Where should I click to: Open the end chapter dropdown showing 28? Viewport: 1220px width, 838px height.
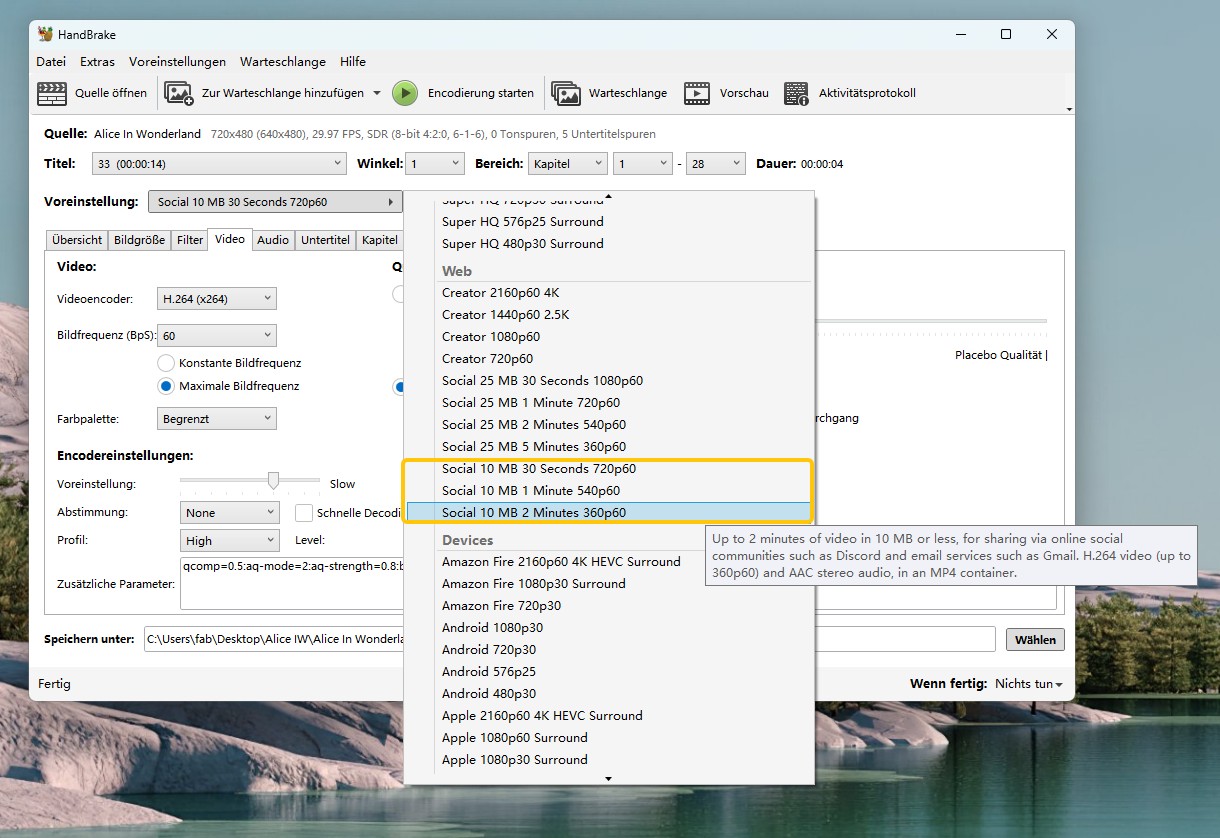[716, 163]
